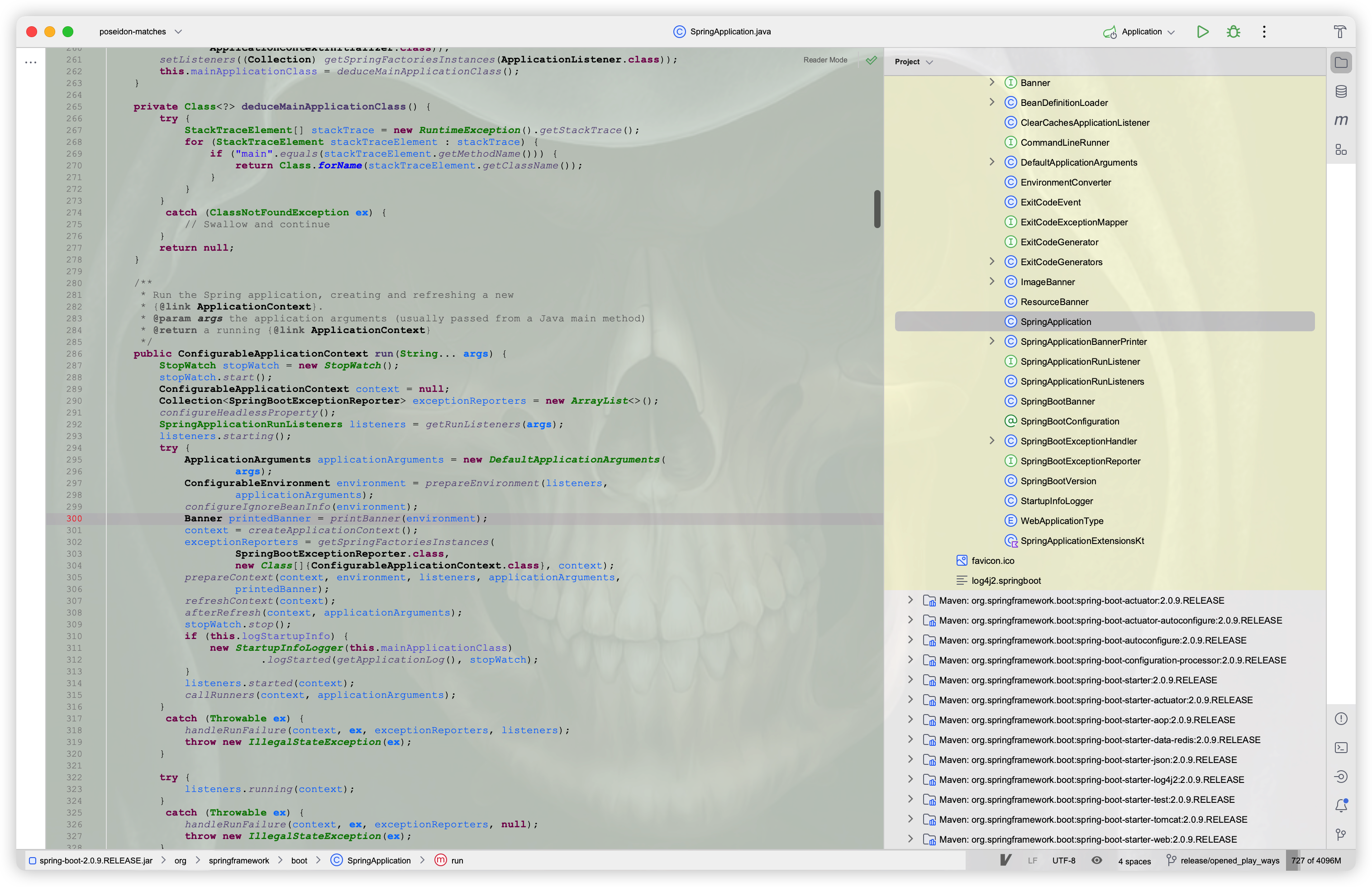Viewport: 1372px width, 887px height.
Task: Run the Application configuration
Action: (1202, 32)
